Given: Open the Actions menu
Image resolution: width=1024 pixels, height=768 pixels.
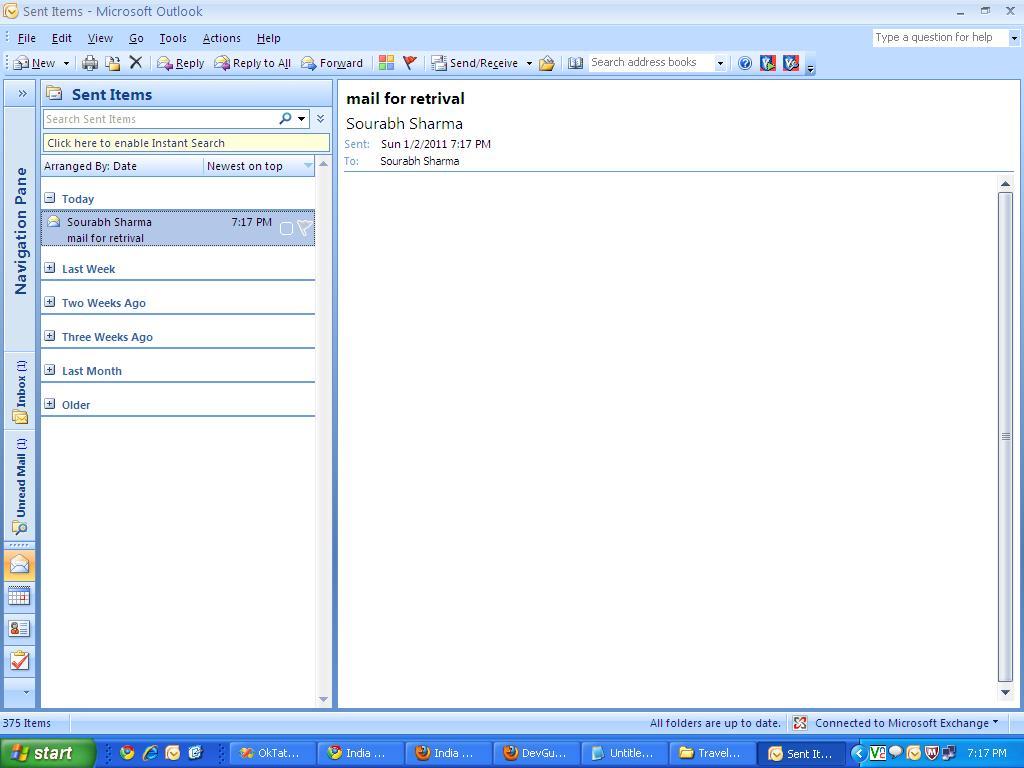Looking at the screenshot, I should point(221,38).
